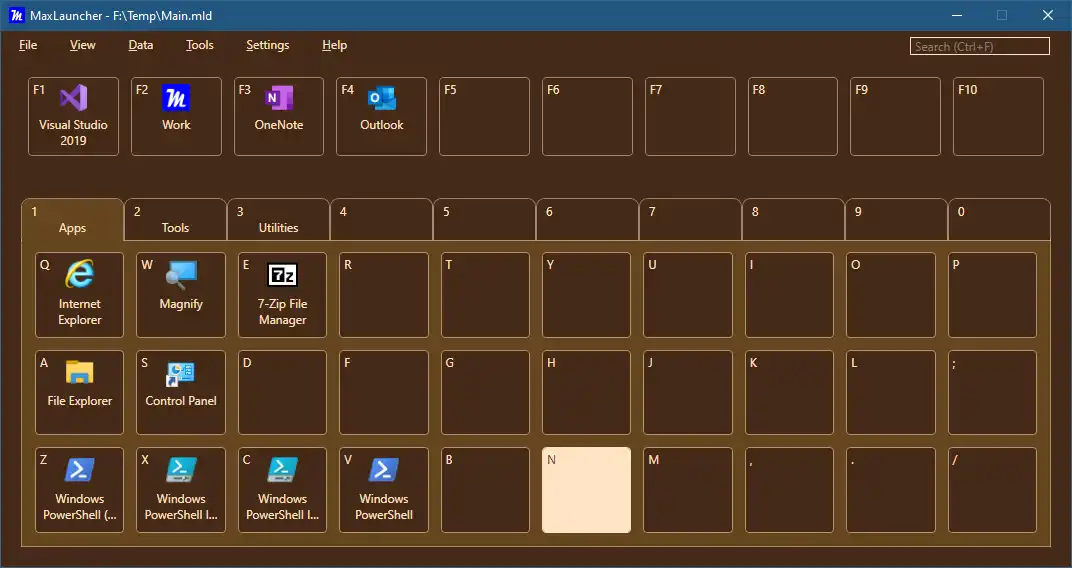Click the empty O key button
The image size is (1072, 568).
(x=891, y=295)
